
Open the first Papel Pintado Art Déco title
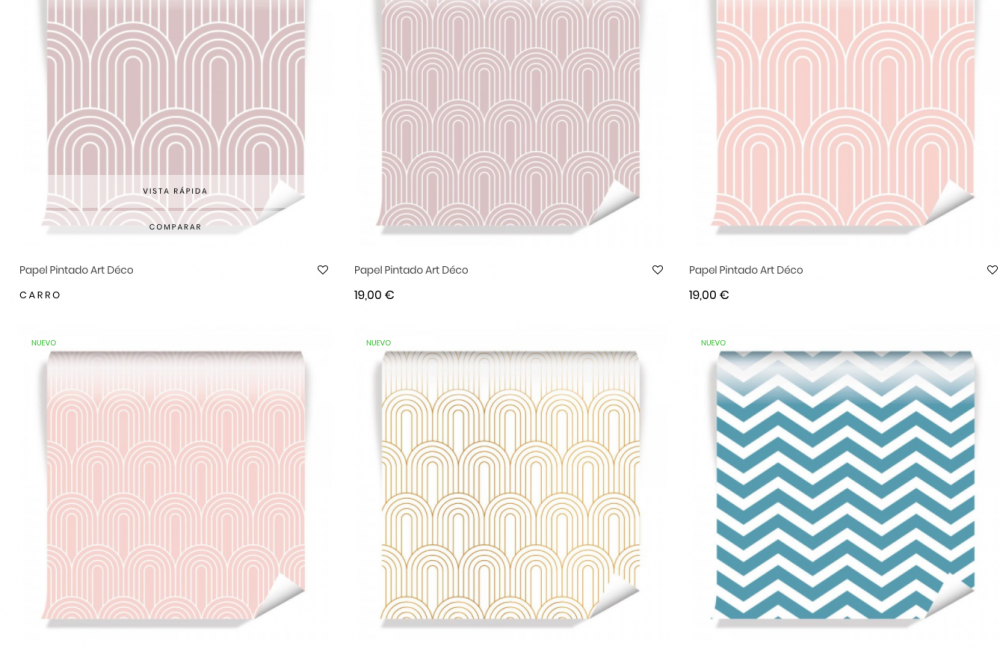76,270
